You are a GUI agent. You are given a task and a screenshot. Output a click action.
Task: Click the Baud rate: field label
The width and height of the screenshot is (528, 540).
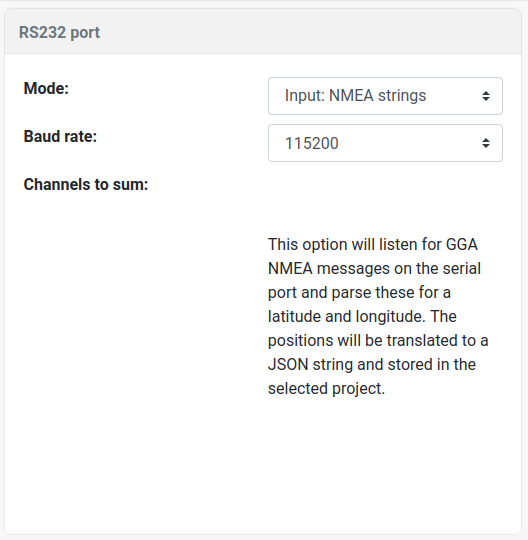60,136
